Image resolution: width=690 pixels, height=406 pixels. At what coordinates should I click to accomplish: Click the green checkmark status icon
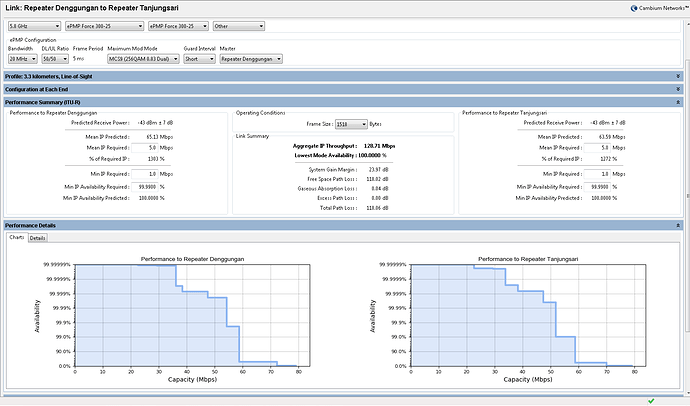click(651, 401)
